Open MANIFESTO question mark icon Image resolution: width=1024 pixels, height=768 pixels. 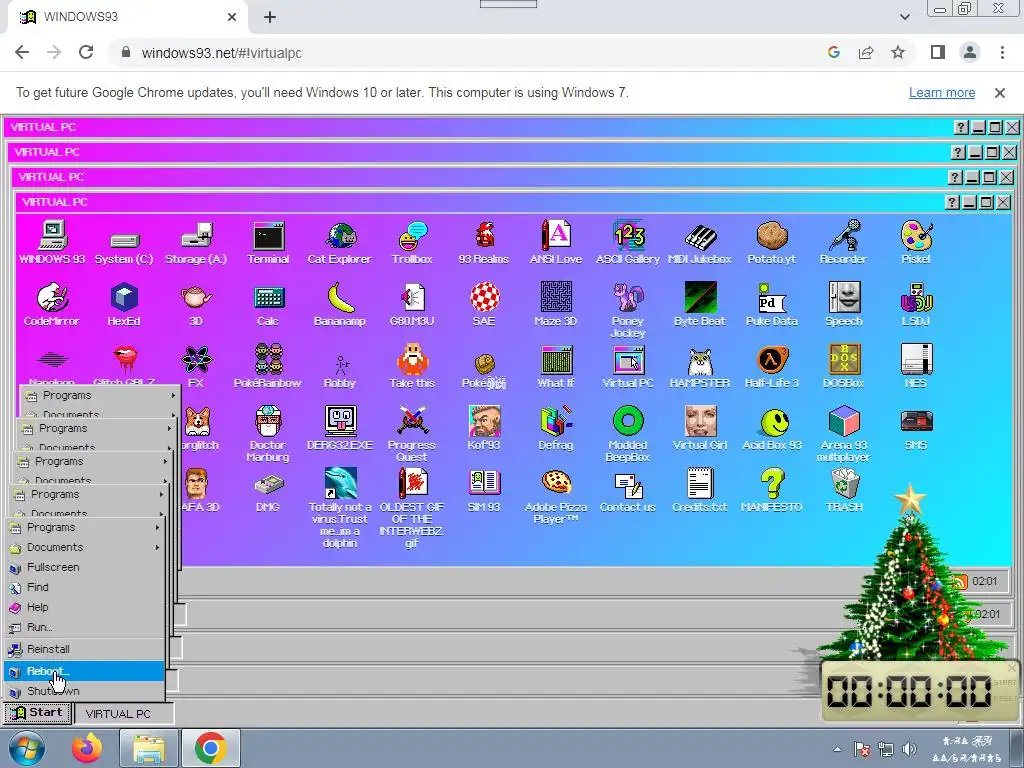pyautogui.click(x=772, y=490)
